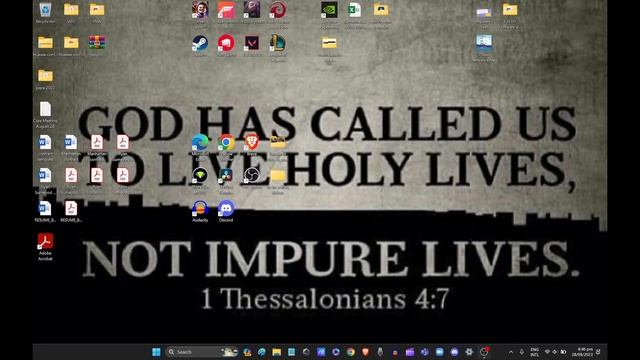Open the Wi-Fi and volume quick settings
640x360 pixels.
click(555, 352)
